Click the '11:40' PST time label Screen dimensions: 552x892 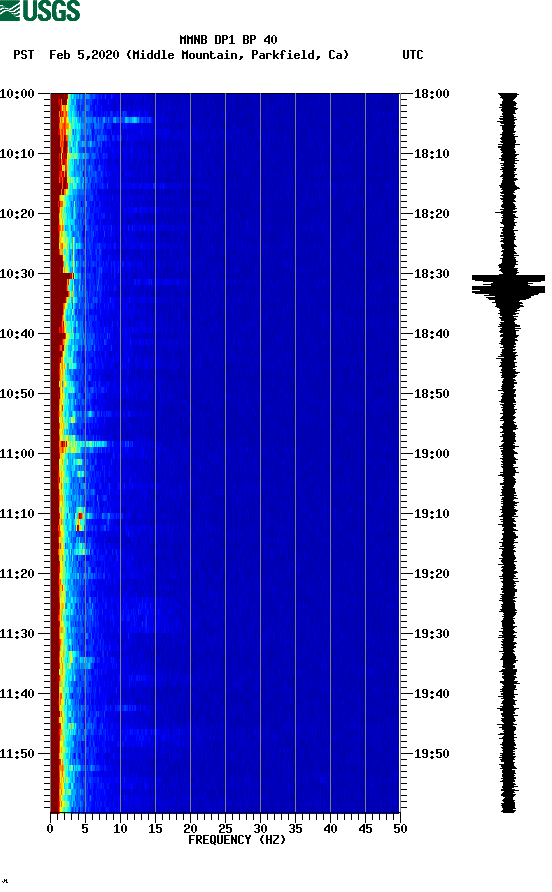click(x=17, y=694)
